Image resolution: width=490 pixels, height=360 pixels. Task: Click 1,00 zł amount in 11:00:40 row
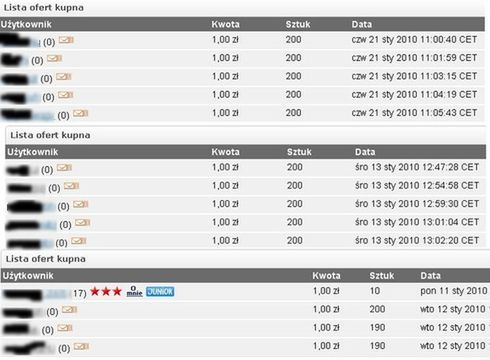click(x=225, y=40)
